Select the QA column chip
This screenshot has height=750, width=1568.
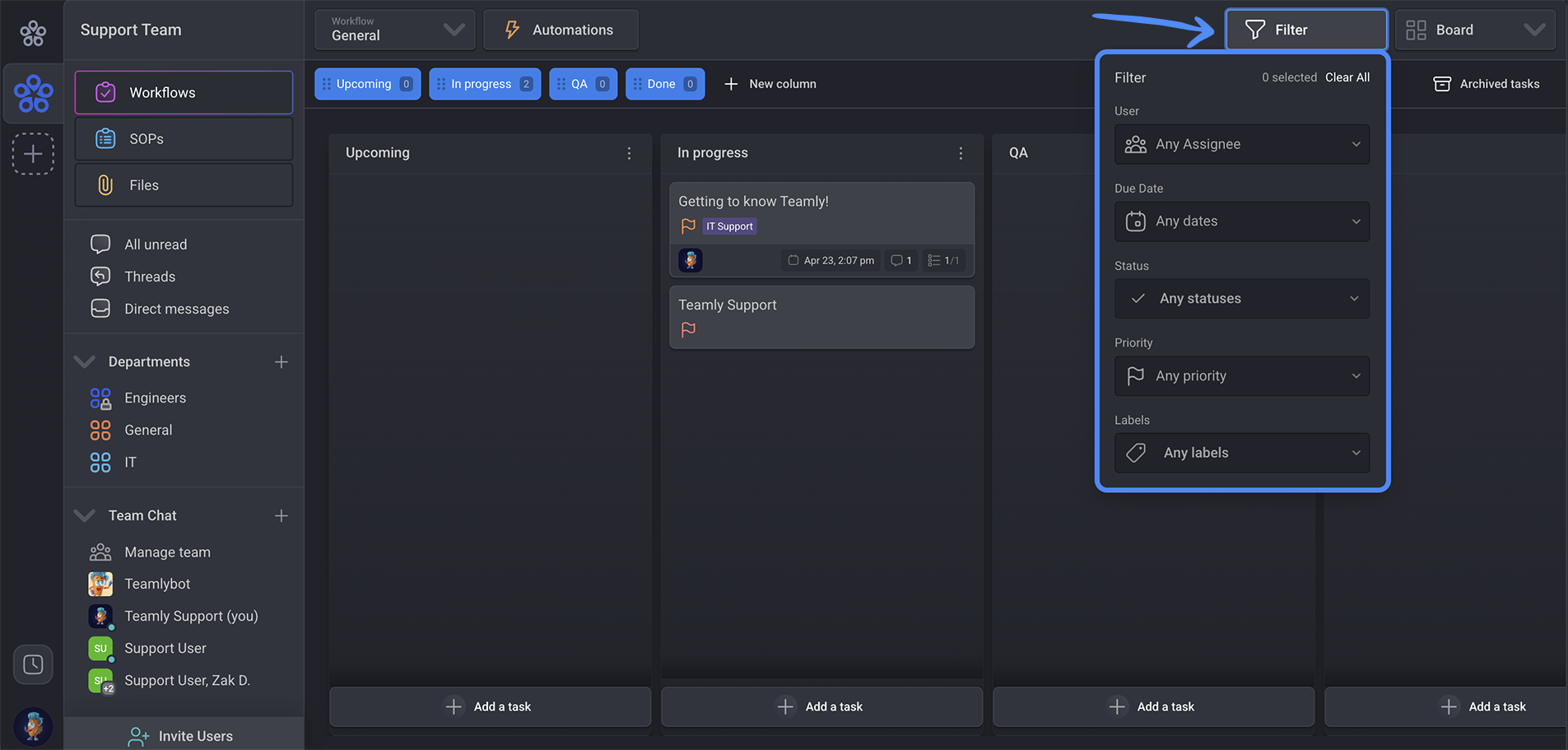click(x=584, y=84)
